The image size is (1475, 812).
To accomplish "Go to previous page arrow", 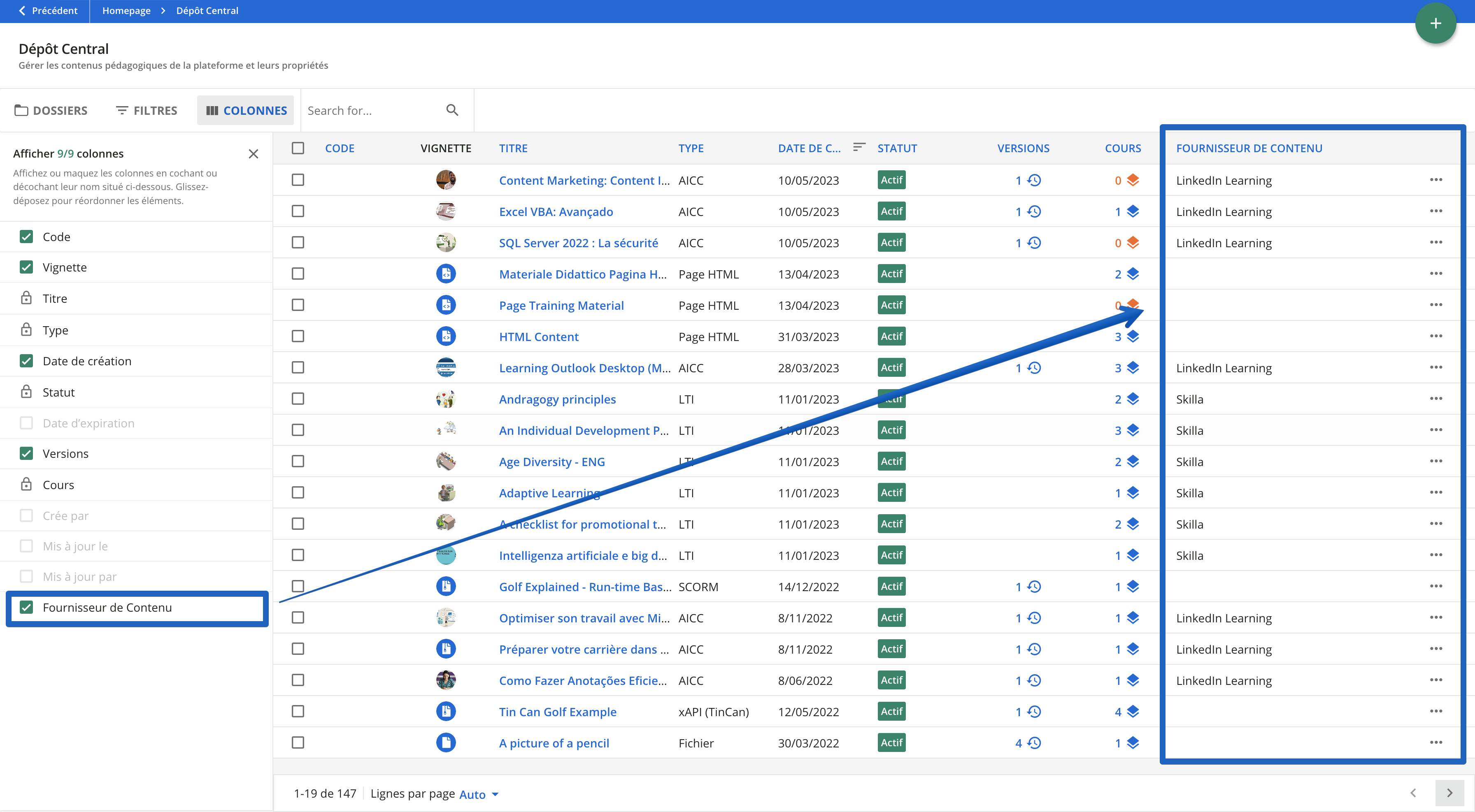I will tap(1413, 793).
